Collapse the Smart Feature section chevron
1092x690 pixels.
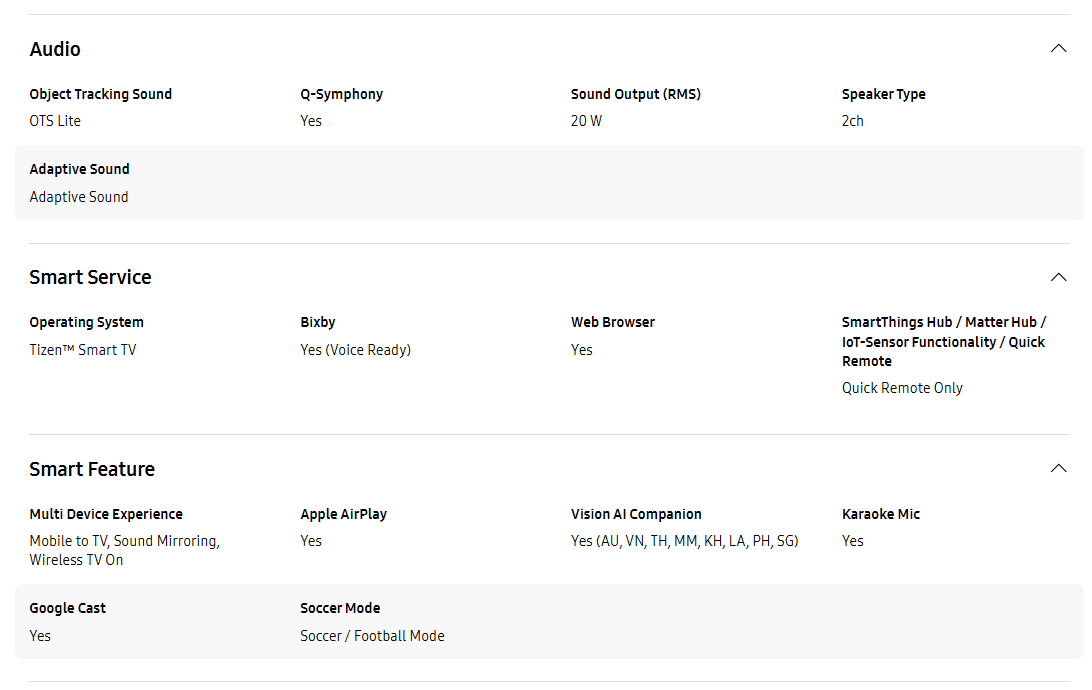click(x=1058, y=469)
